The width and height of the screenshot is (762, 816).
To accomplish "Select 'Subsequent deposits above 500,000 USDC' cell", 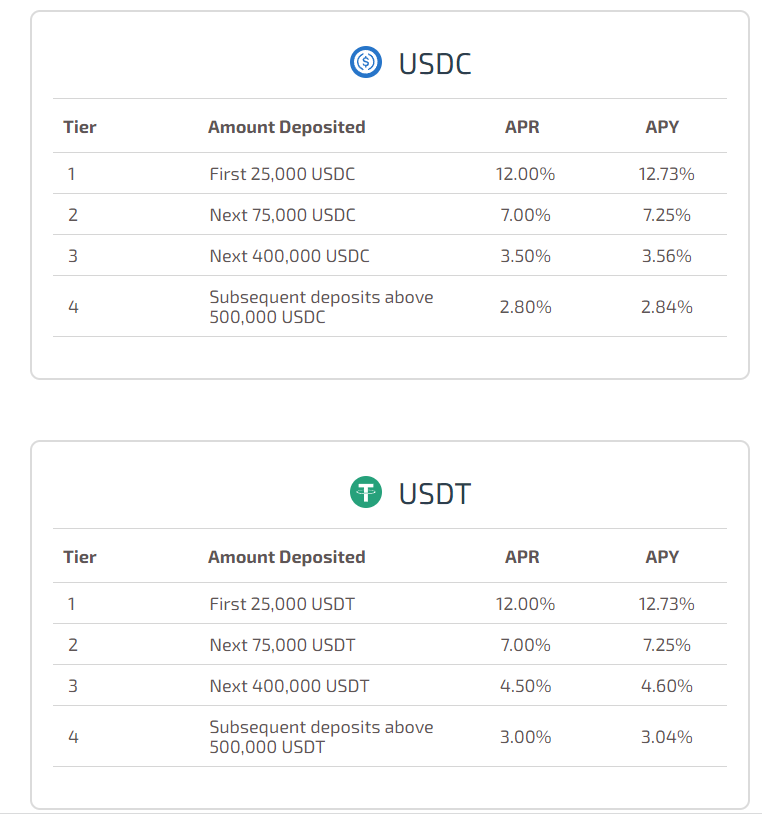I will 321,307.
